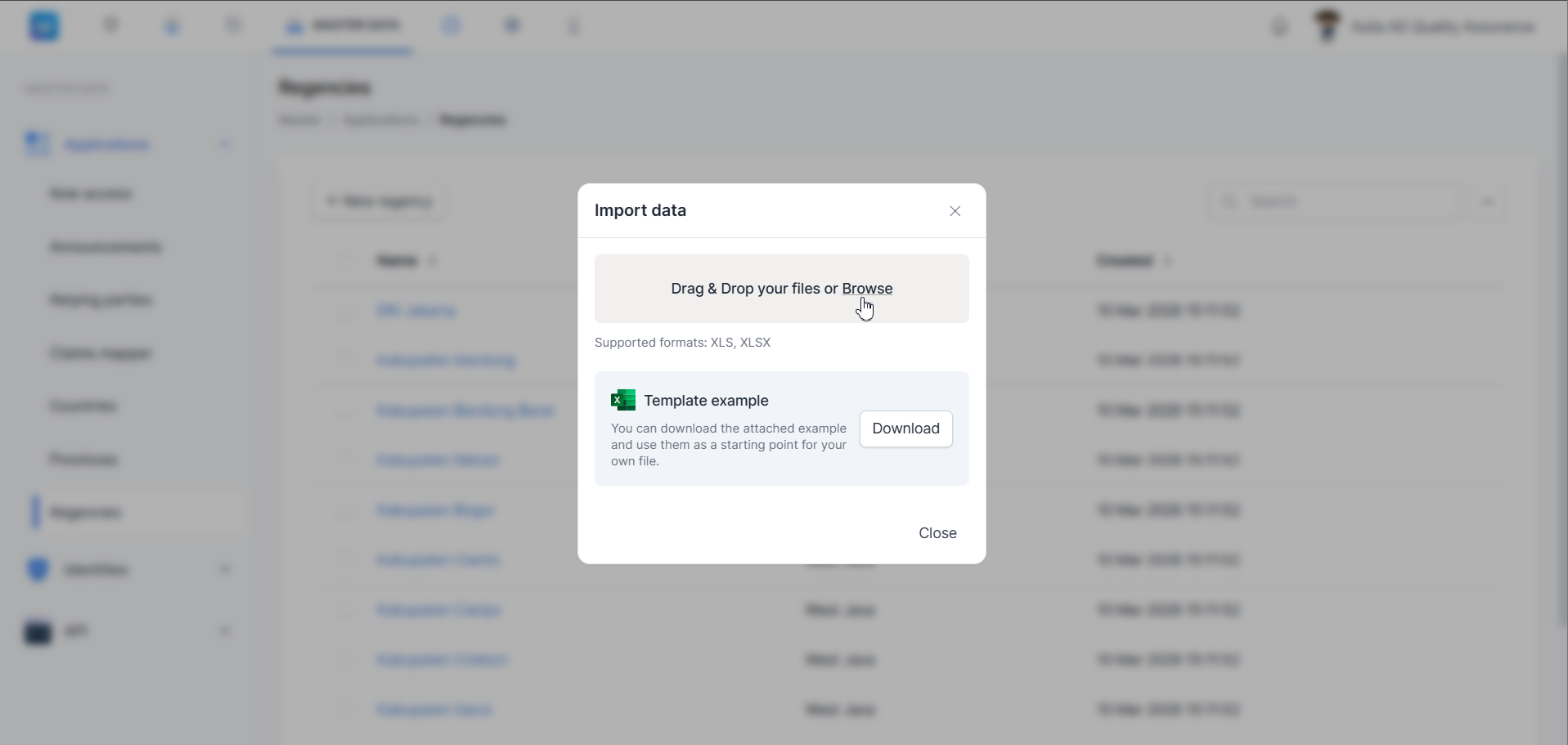Sort by the Name column header

pyautogui.click(x=407, y=261)
